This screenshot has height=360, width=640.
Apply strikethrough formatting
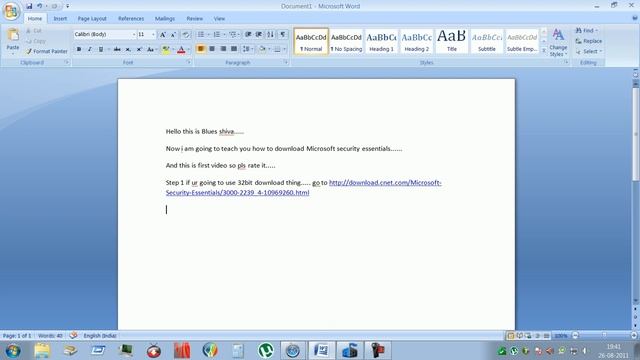coord(117,49)
